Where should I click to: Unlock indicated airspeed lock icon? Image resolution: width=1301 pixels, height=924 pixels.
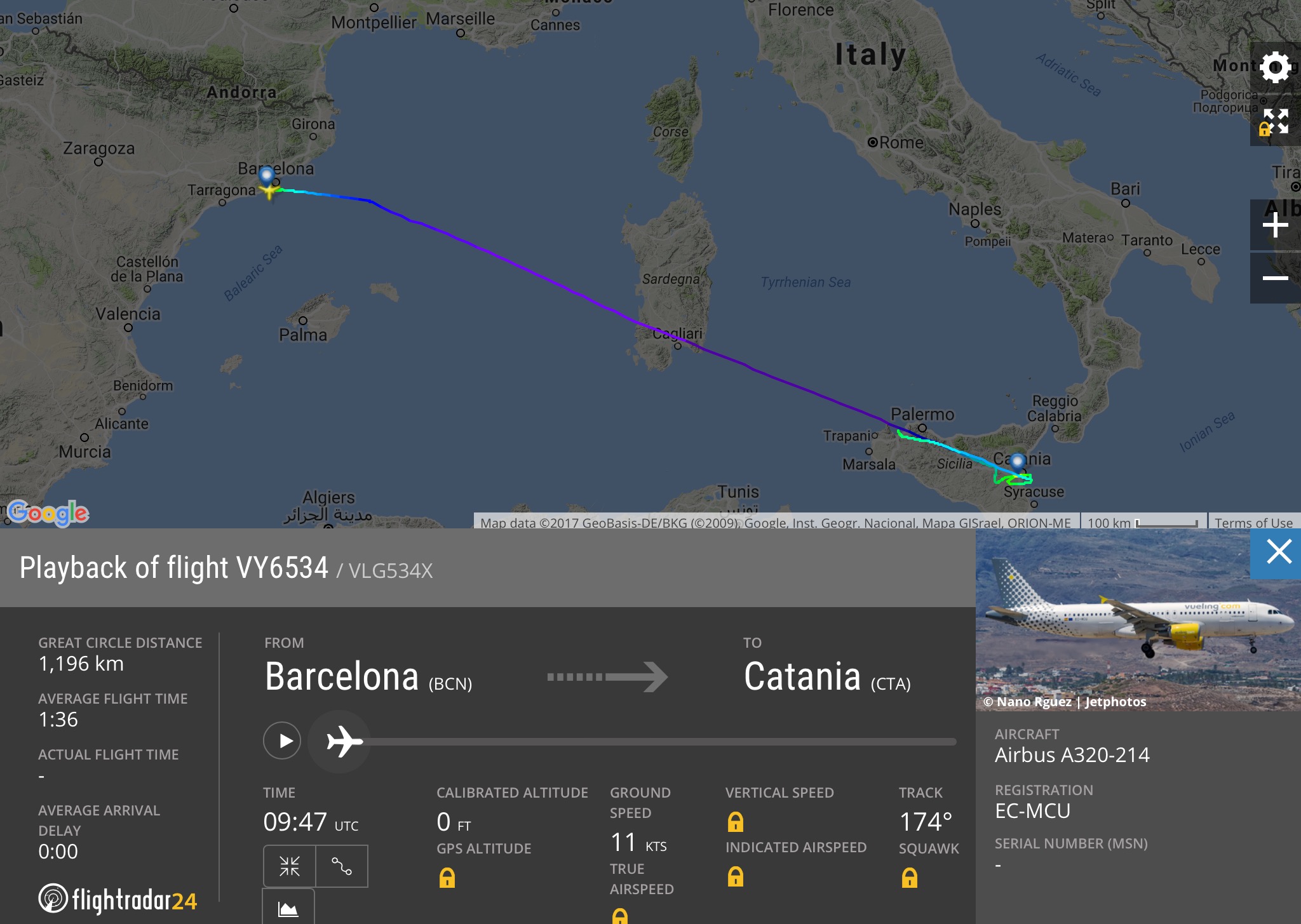coord(735,876)
